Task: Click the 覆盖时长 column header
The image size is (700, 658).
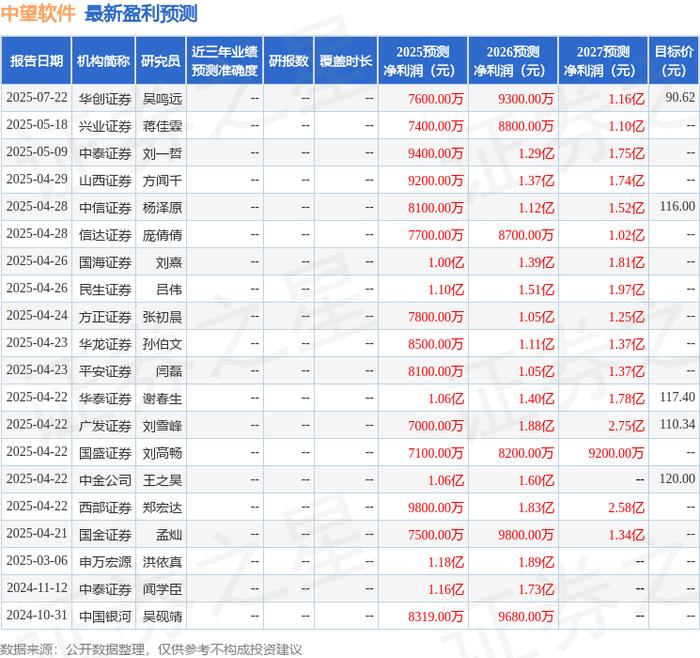Action: point(346,61)
